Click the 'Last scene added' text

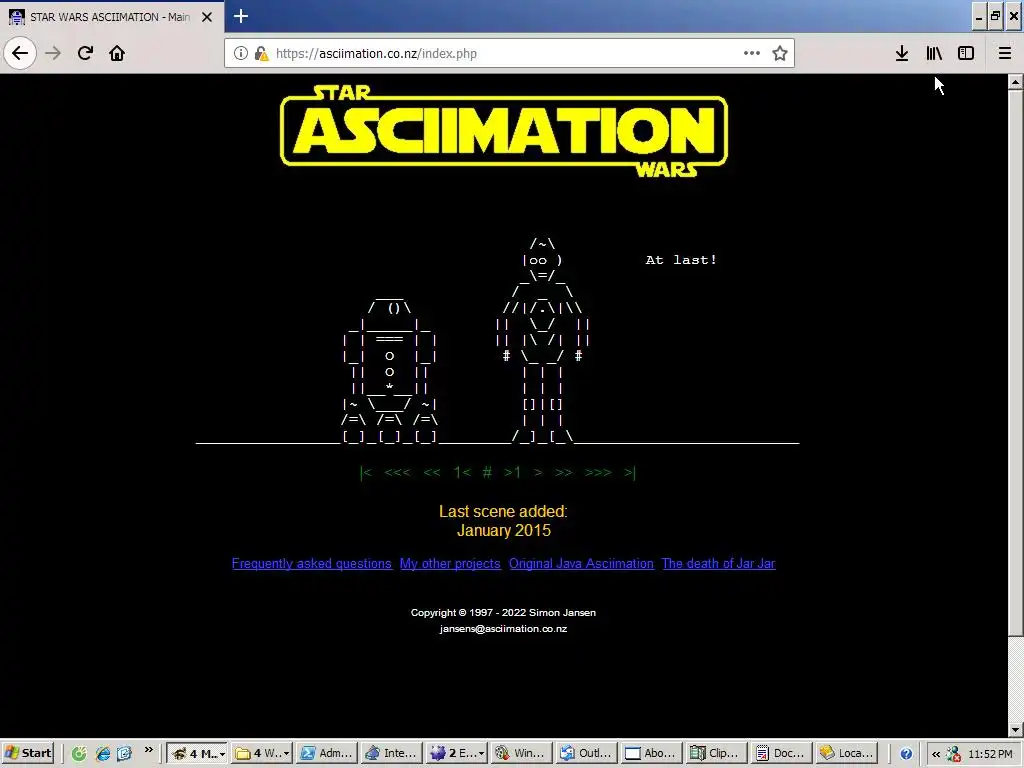(x=503, y=511)
